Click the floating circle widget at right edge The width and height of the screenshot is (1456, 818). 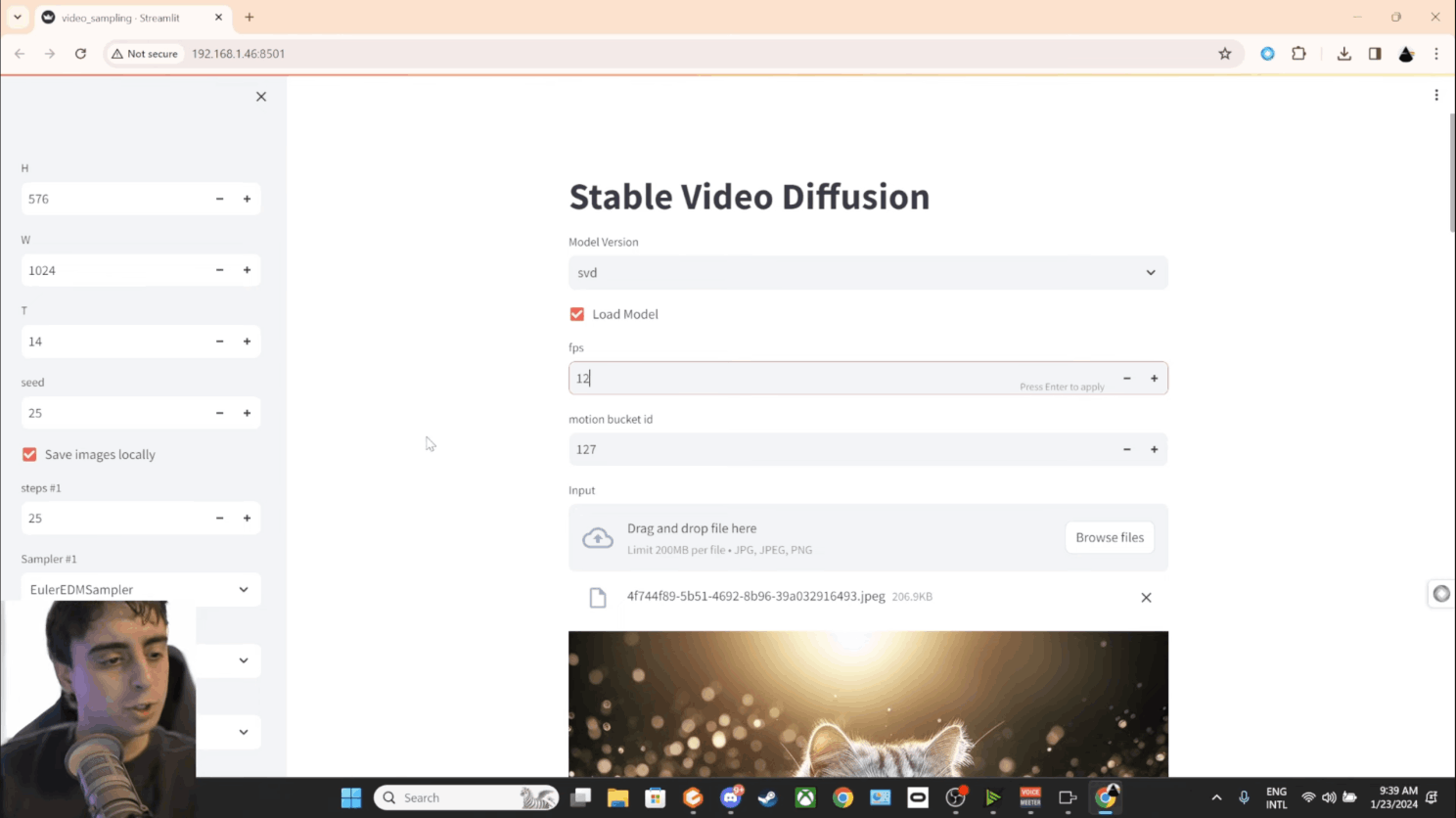click(1441, 594)
